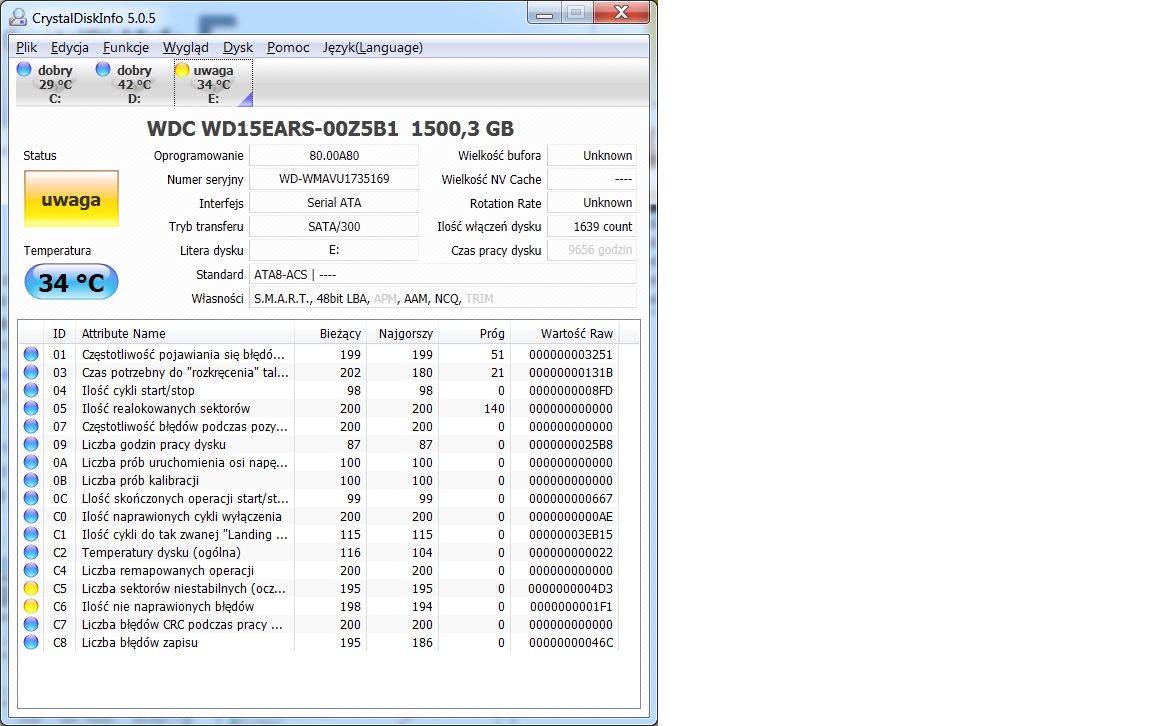This screenshot has width=1152, height=726.
Task: Select the Temperatury dysku (ogólna) row
Action: point(320,553)
